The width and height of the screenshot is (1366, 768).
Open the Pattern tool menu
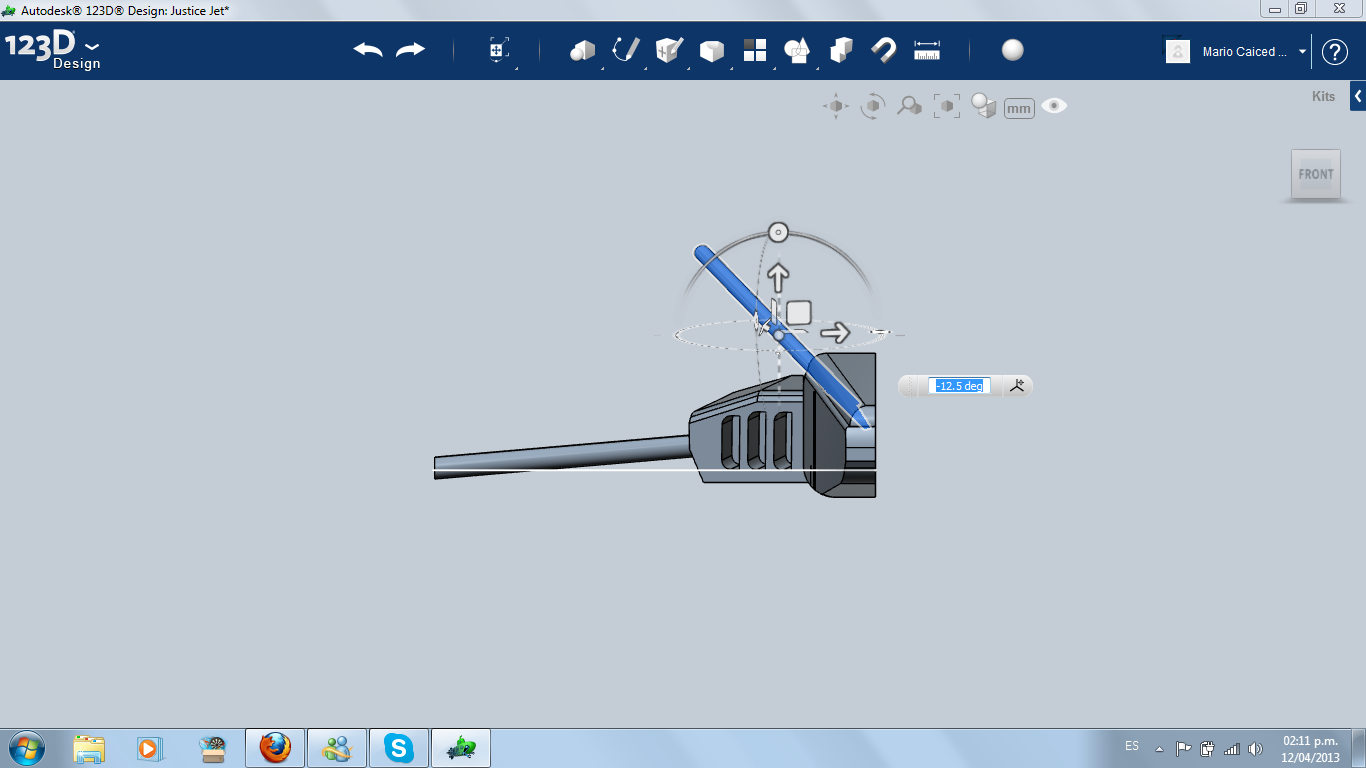[x=755, y=50]
